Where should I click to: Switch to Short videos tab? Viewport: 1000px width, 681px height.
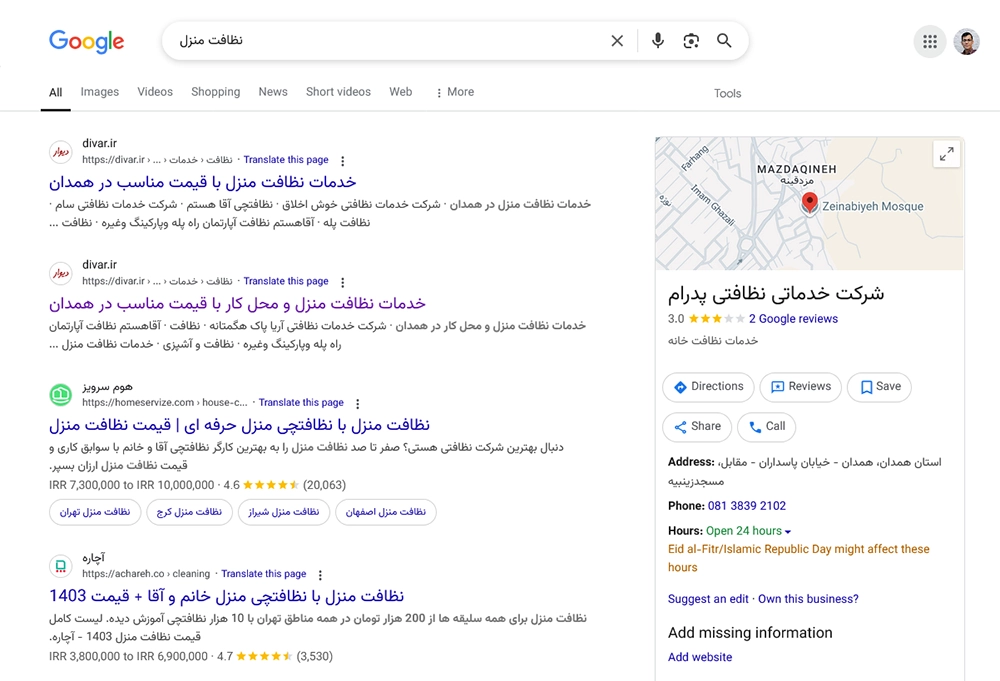coord(338,92)
